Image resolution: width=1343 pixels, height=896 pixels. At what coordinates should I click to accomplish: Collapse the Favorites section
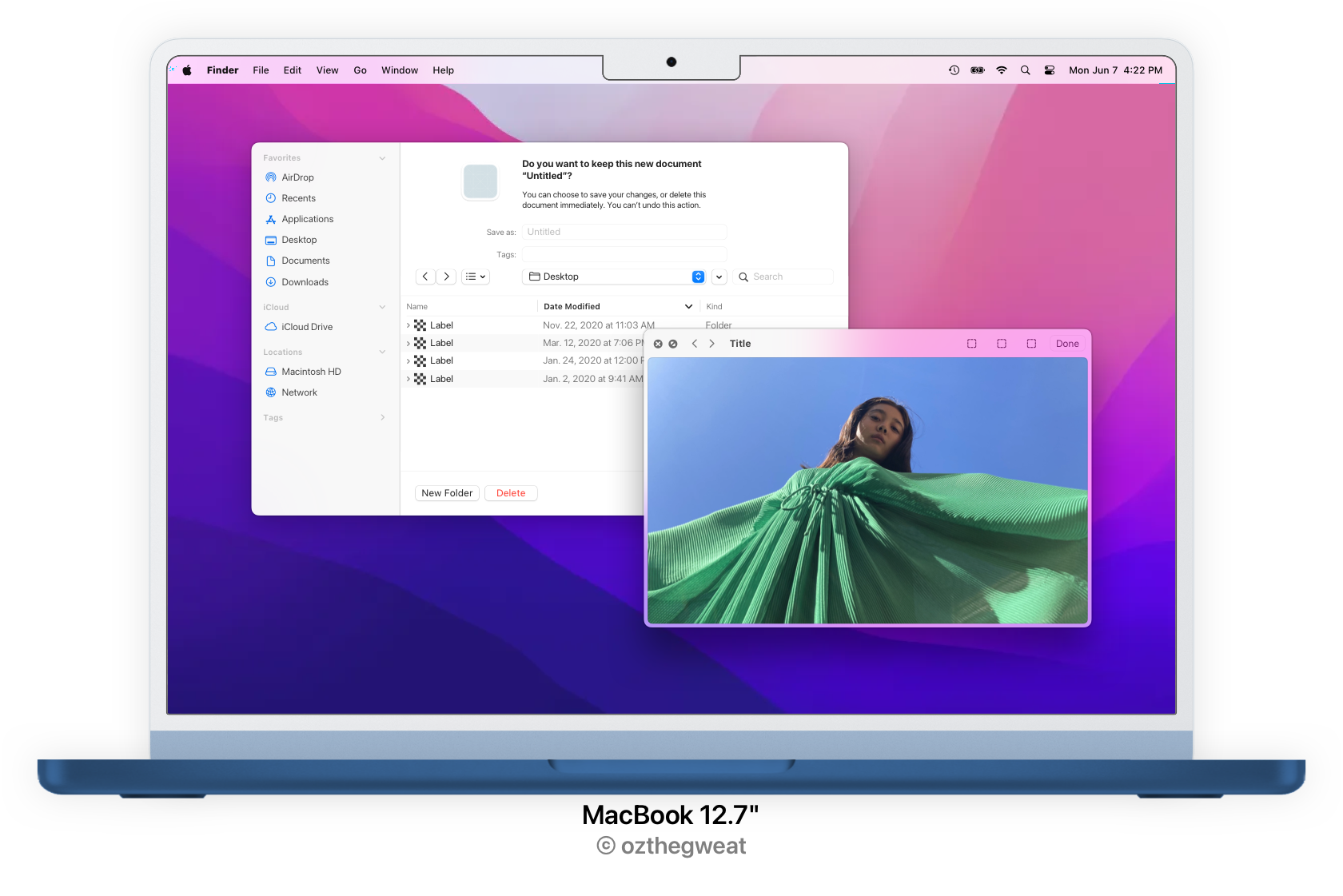[x=382, y=157]
